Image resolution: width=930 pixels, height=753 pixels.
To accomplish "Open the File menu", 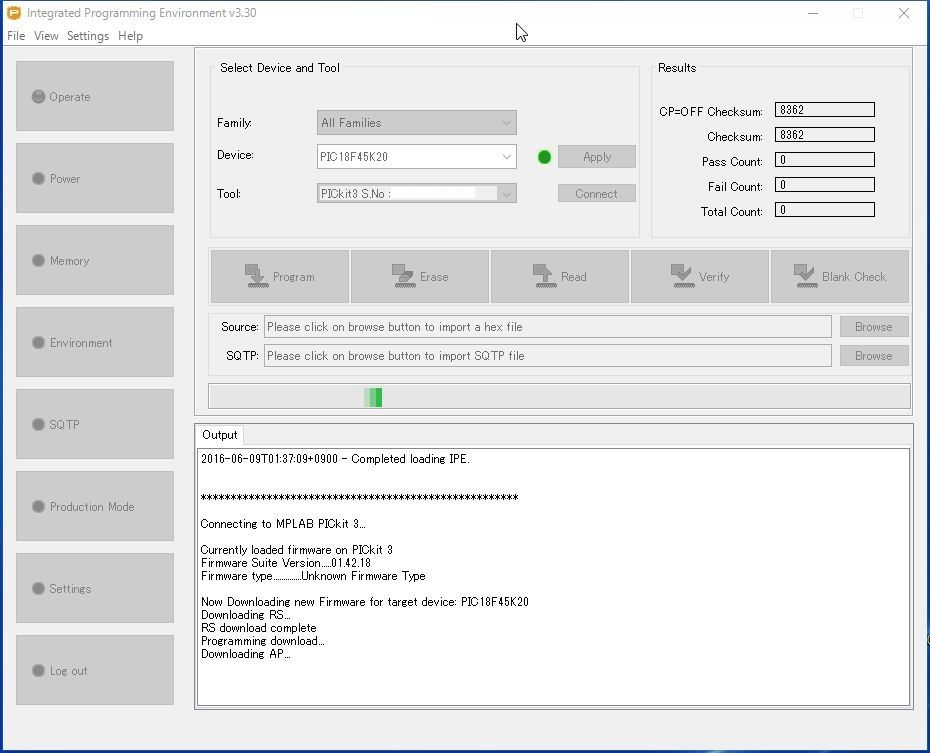I will [16, 36].
